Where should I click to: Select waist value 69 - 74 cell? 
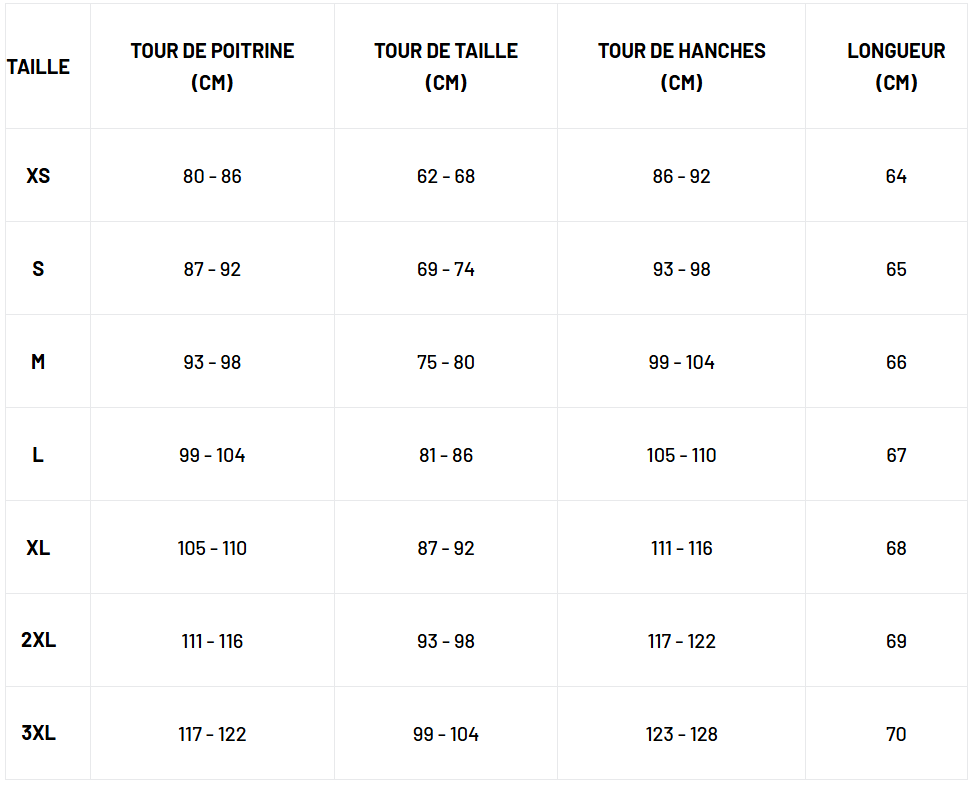446,269
